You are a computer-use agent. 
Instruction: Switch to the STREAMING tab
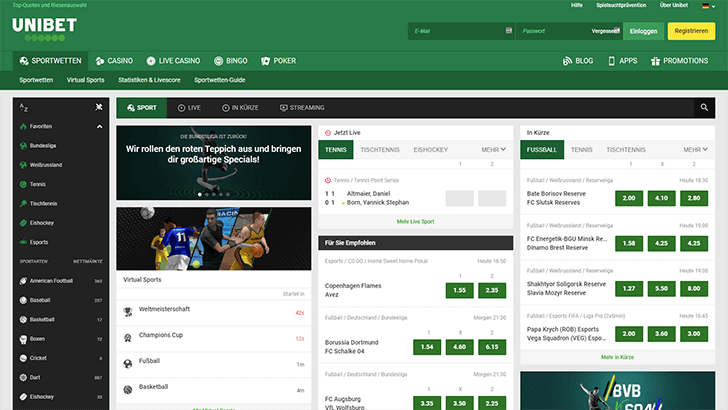pyautogui.click(x=302, y=108)
